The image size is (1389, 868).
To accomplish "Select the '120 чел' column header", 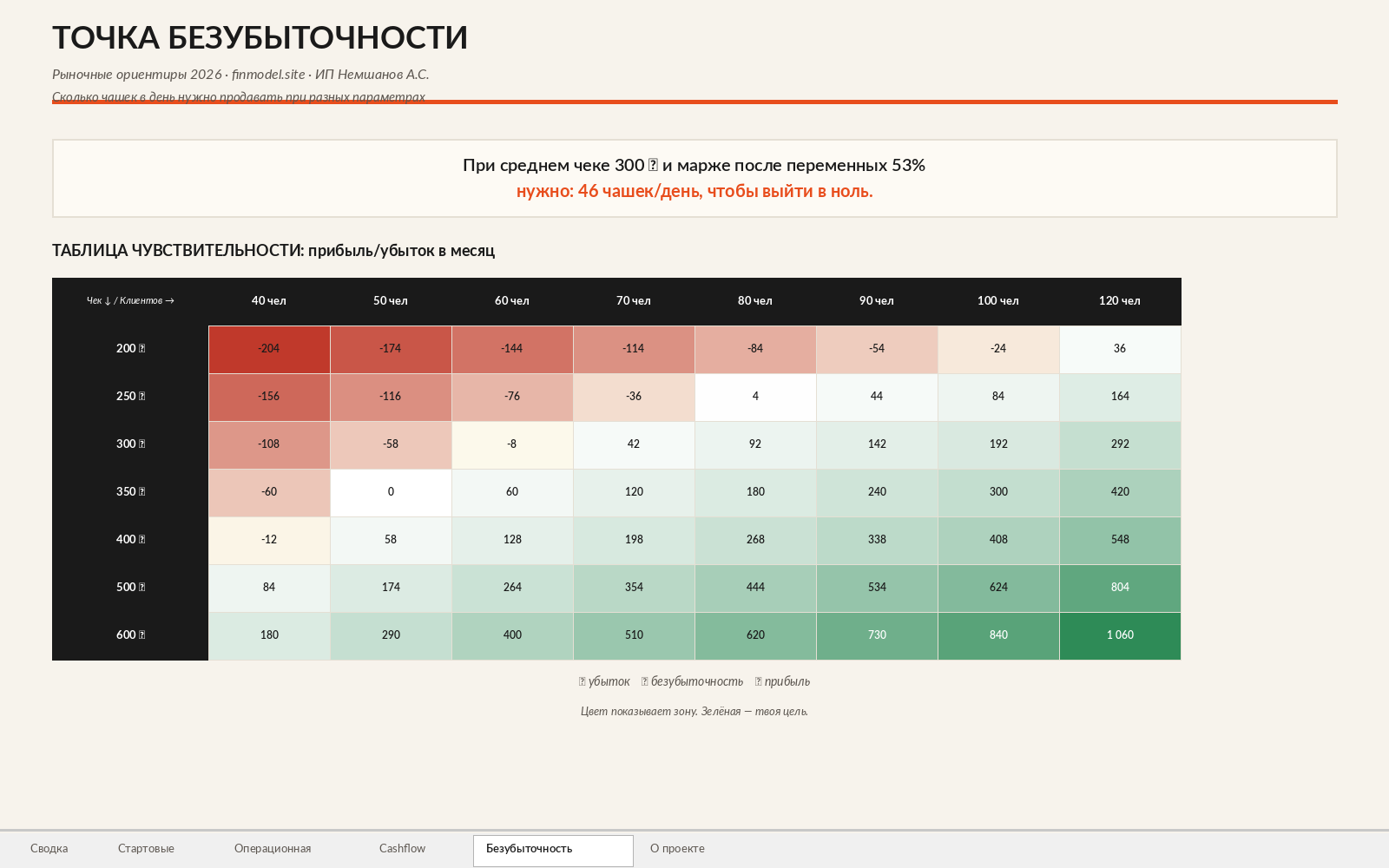I will tap(1120, 301).
